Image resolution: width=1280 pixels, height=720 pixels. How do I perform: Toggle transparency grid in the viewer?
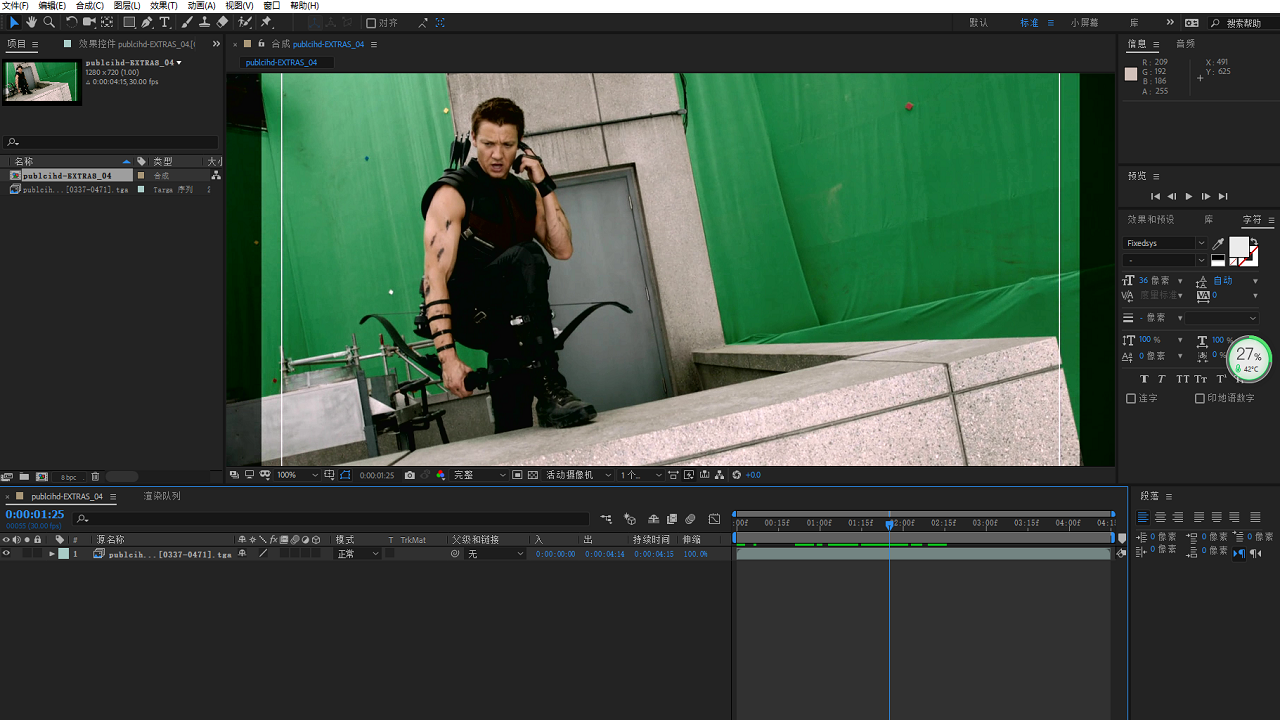point(533,475)
